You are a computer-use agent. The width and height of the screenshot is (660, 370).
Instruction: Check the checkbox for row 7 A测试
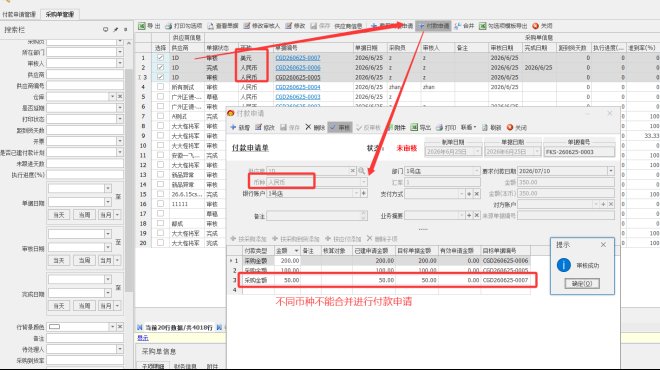point(160,116)
